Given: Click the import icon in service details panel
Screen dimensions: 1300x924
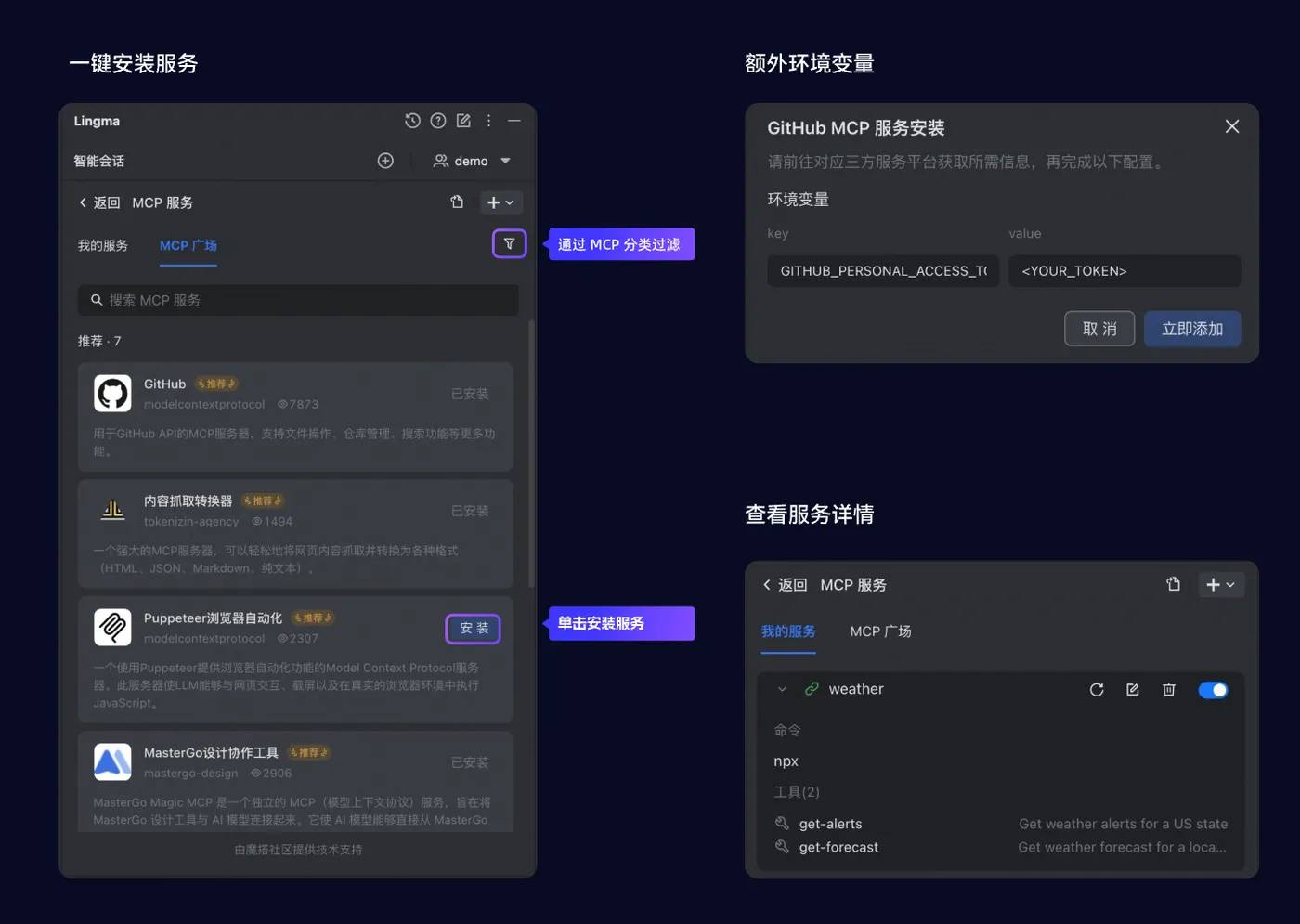Looking at the screenshot, I should coord(1174,584).
